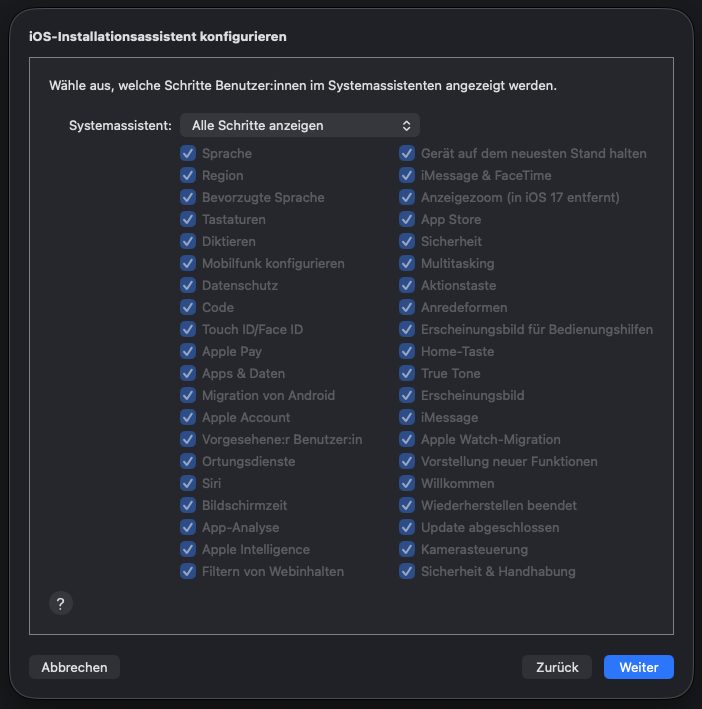Image resolution: width=702 pixels, height=709 pixels.
Task: Uncheck the Region checkbox
Action: (188, 175)
